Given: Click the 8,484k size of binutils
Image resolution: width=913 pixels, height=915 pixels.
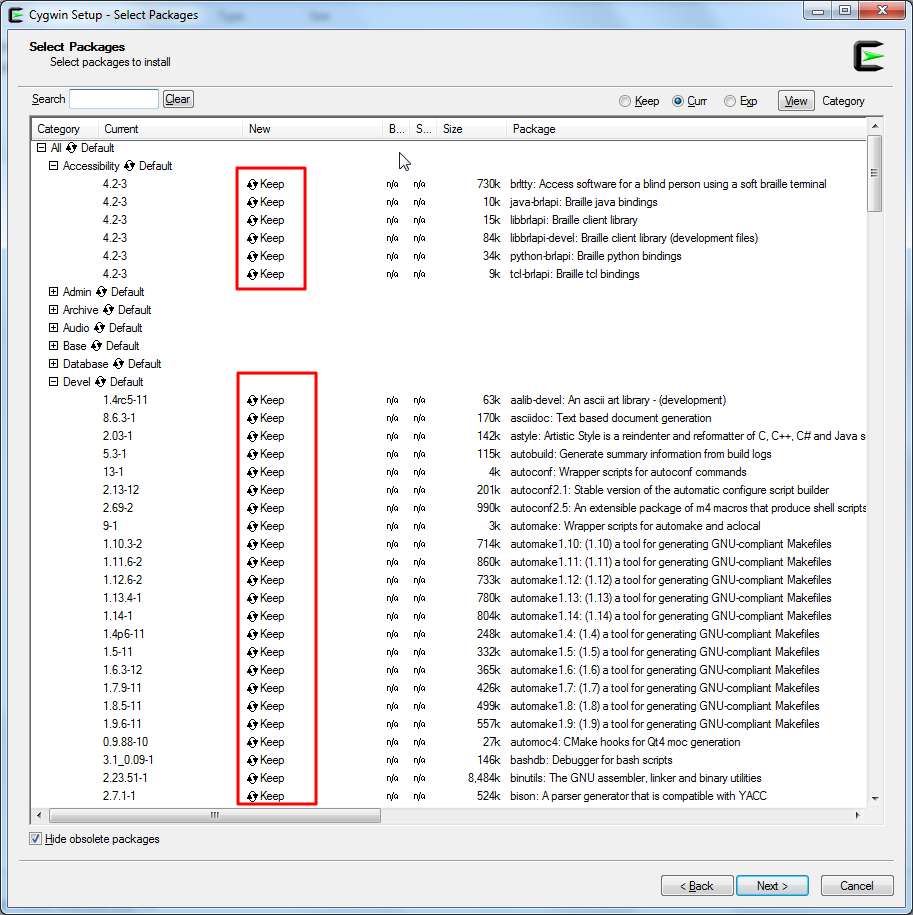Looking at the screenshot, I should [484, 778].
